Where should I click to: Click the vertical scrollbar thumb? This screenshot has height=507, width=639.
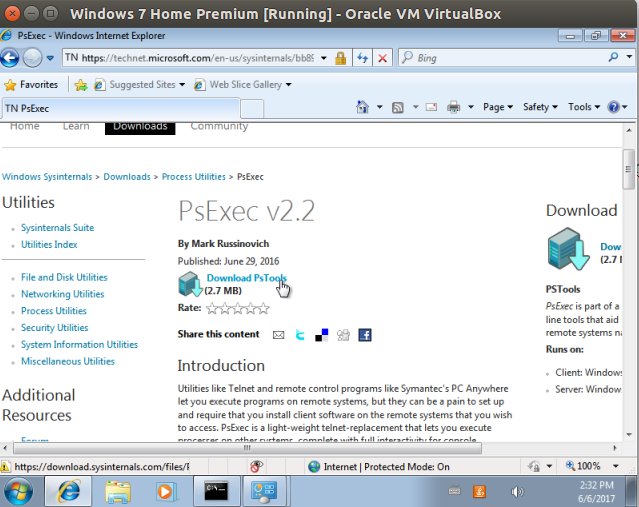[628, 169]
